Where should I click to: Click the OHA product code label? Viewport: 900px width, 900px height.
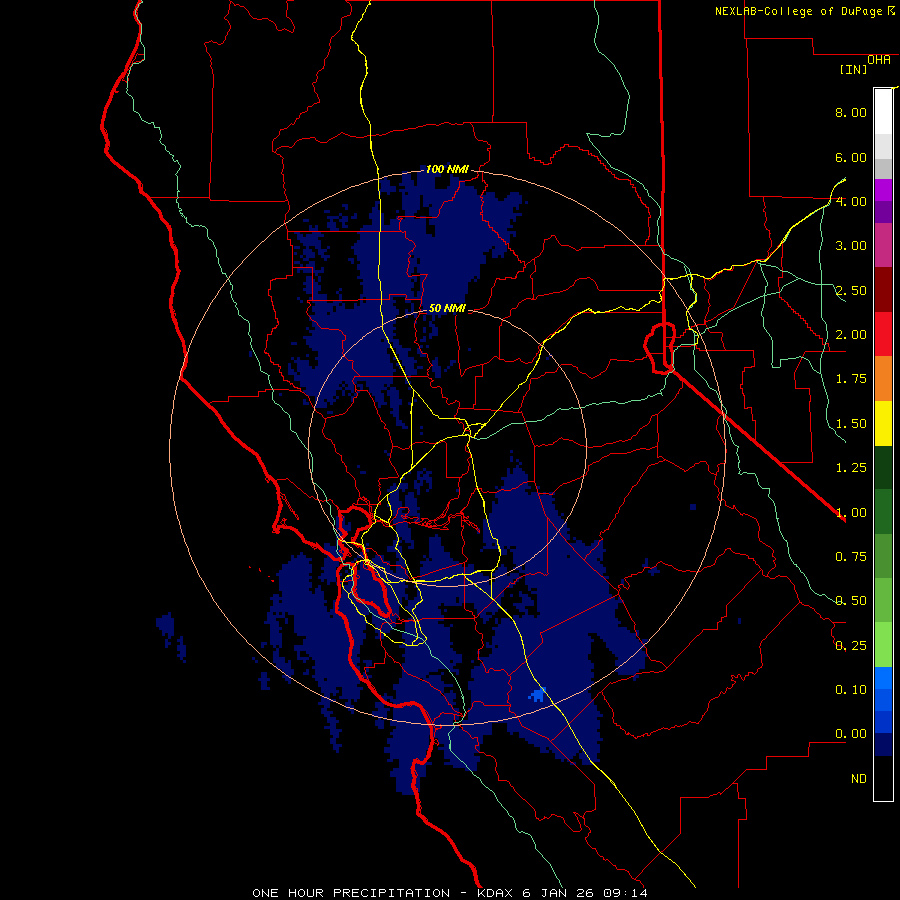pos(879,60)
